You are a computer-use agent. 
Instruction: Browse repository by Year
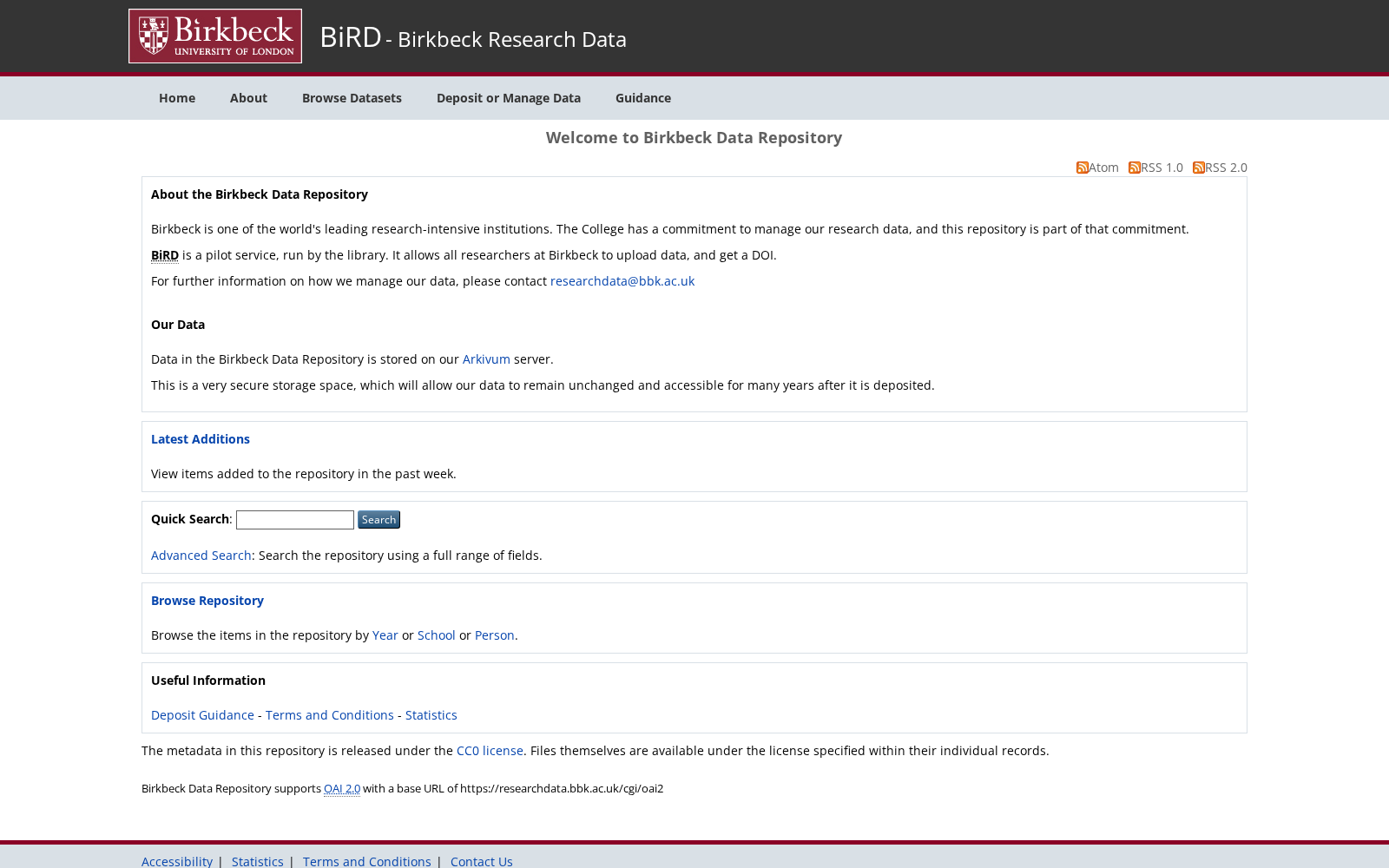tap(385, 635)
